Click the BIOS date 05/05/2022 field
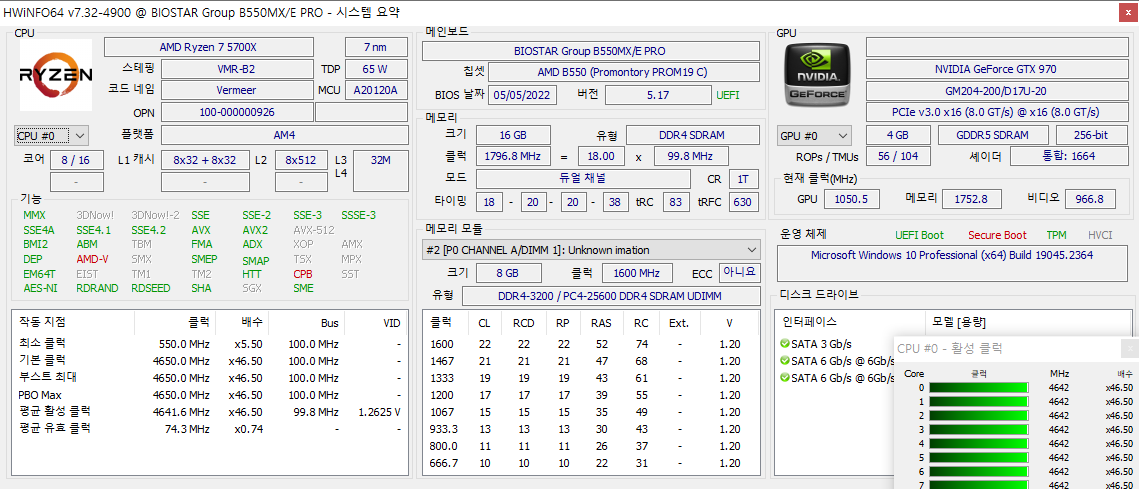This screenshot has height=489, width=1139. coord(524,95)
